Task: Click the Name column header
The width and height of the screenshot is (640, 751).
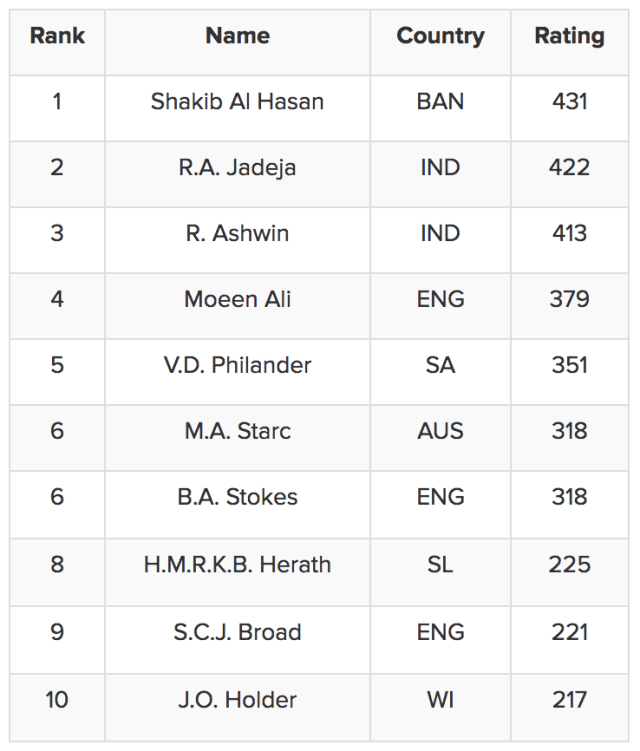Action: point(237,37)
